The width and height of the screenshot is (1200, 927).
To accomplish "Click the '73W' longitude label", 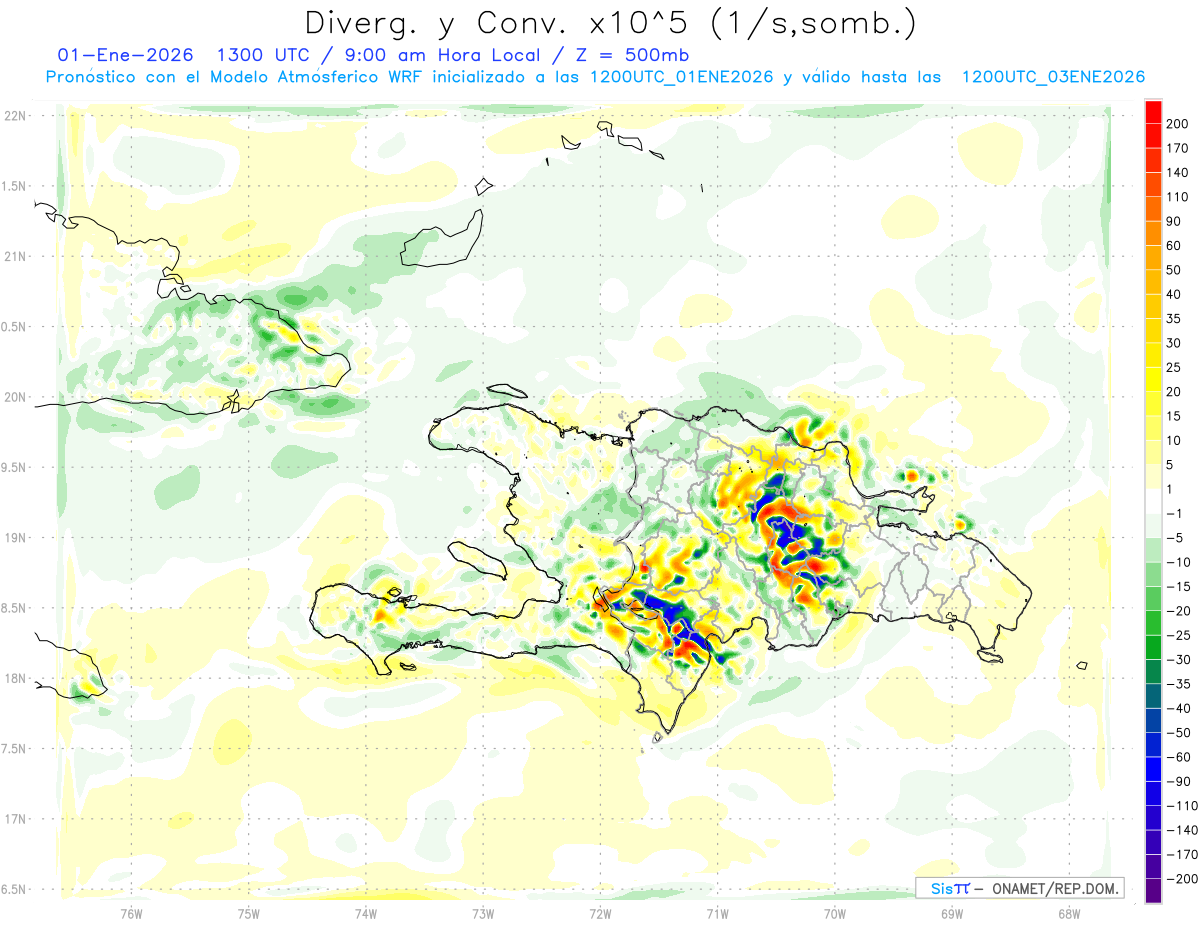I will (x=483, y=913).
